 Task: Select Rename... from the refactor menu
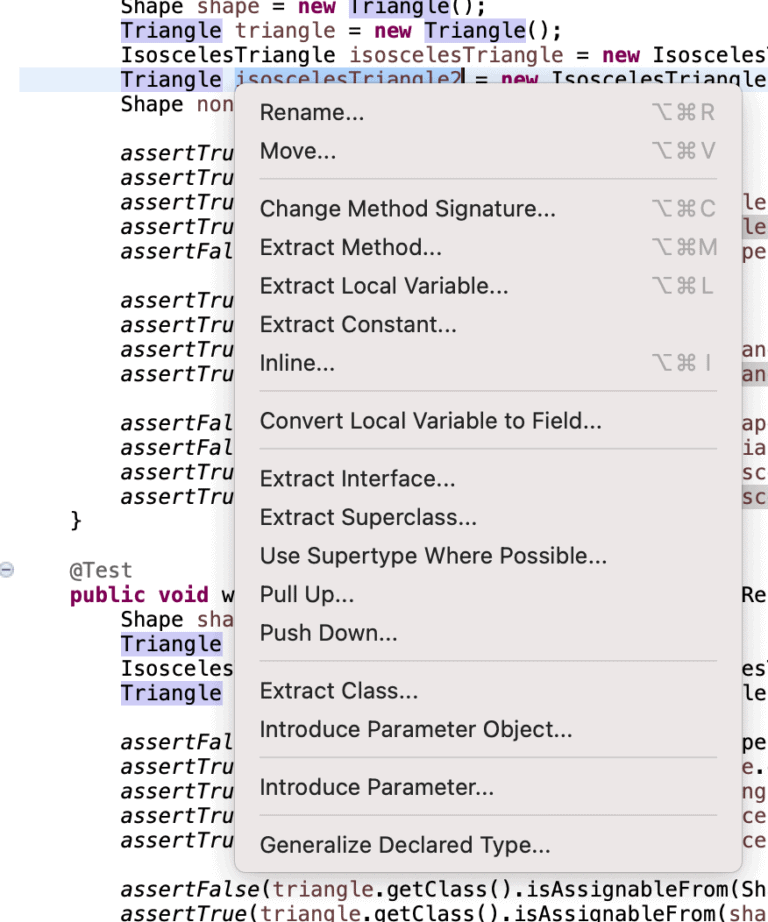pyautogui.click(x=310, y=112)
